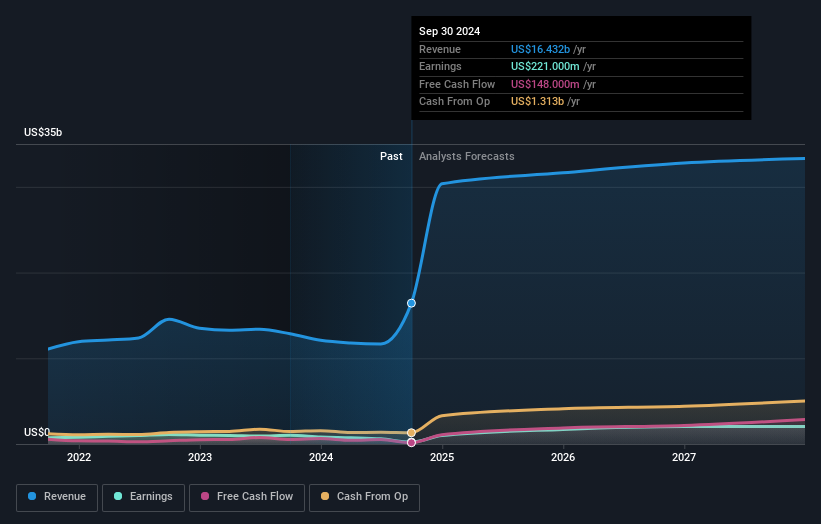This screenshot has height=524, width=821.
Task: Click the Earnings row label in tooltip
Action: [x=440, y=66]
